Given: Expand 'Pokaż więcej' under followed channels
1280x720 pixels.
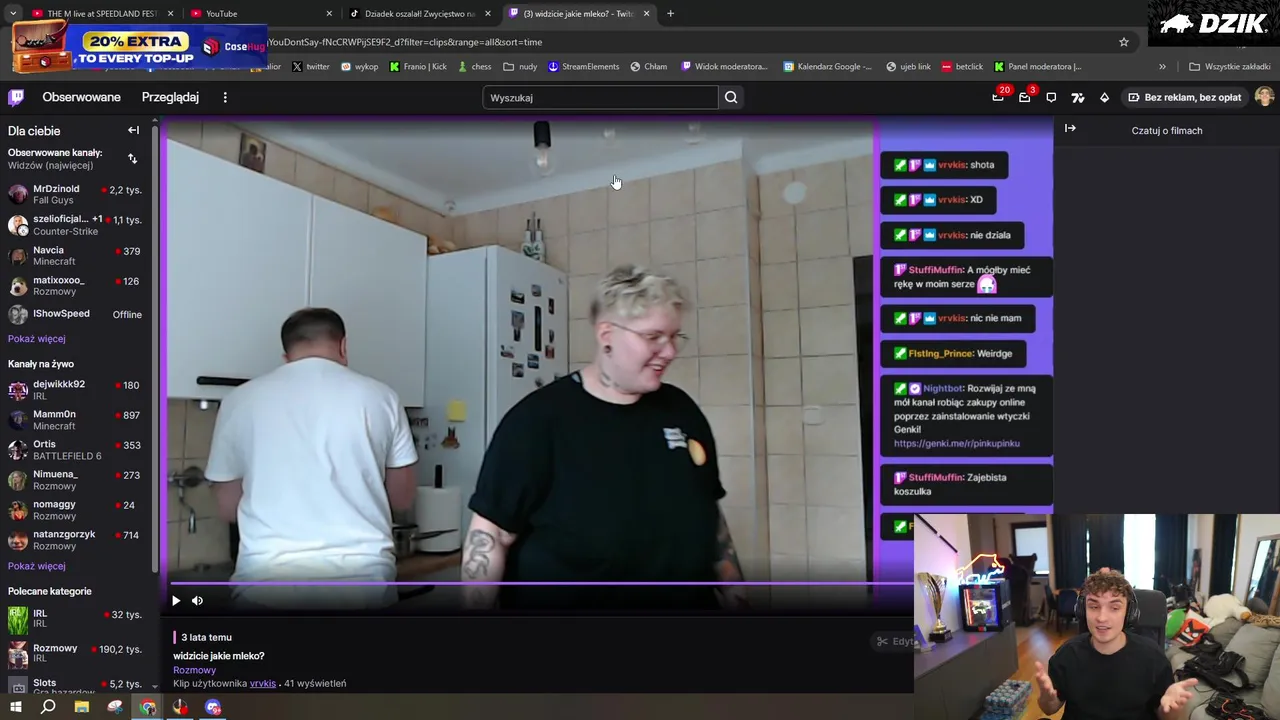Looking at the screenshot, I should (36, 338).
